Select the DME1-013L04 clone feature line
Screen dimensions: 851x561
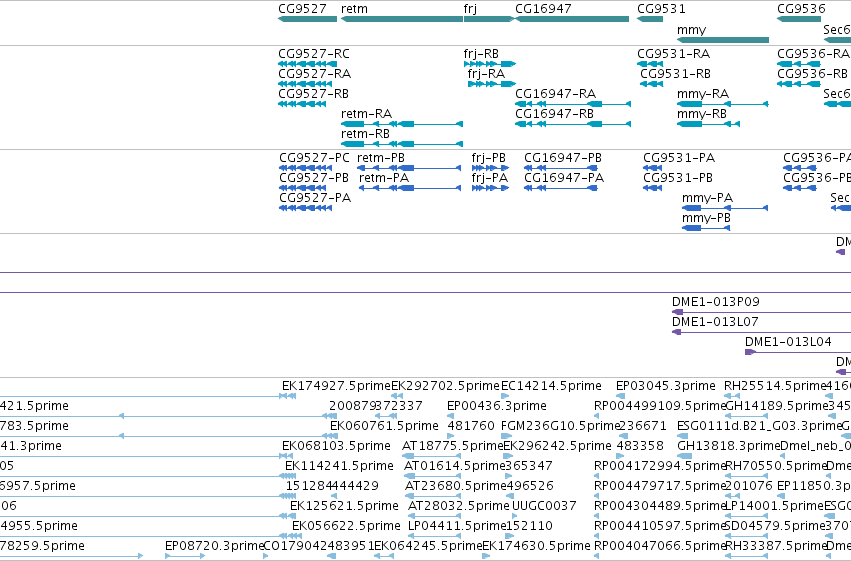coord(798,352)
